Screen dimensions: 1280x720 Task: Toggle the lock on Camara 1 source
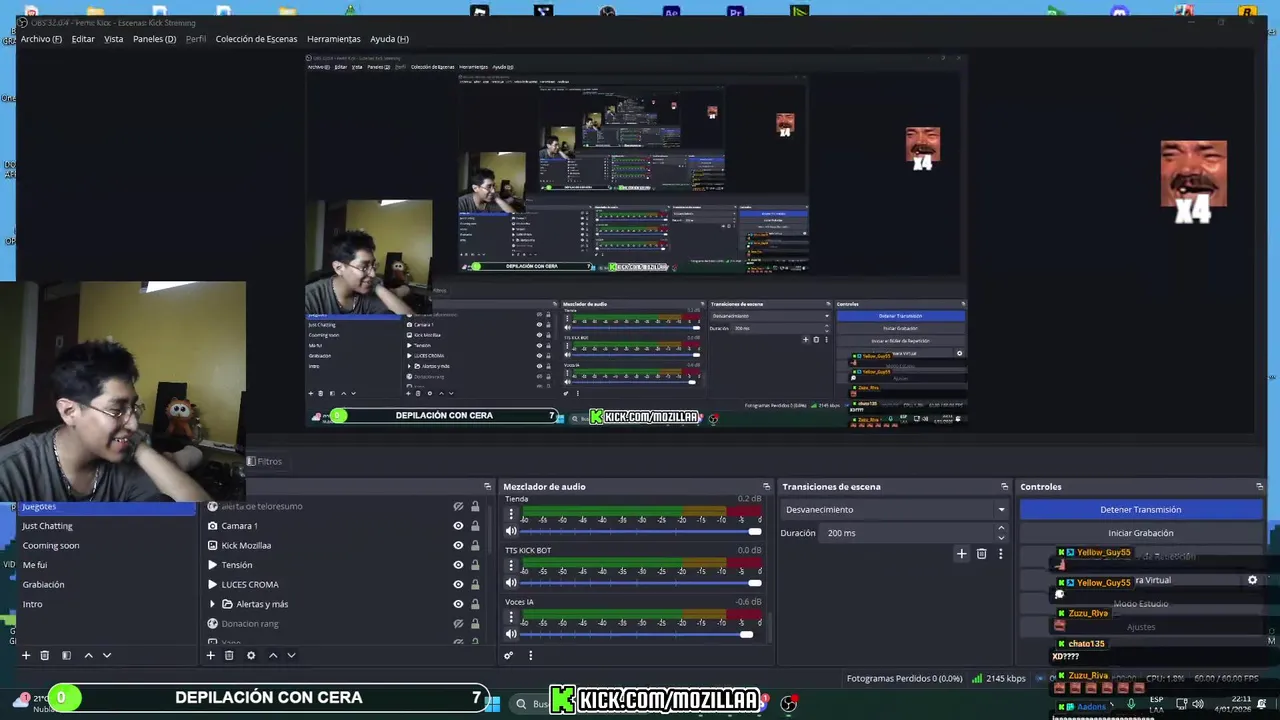coord(475,526)
